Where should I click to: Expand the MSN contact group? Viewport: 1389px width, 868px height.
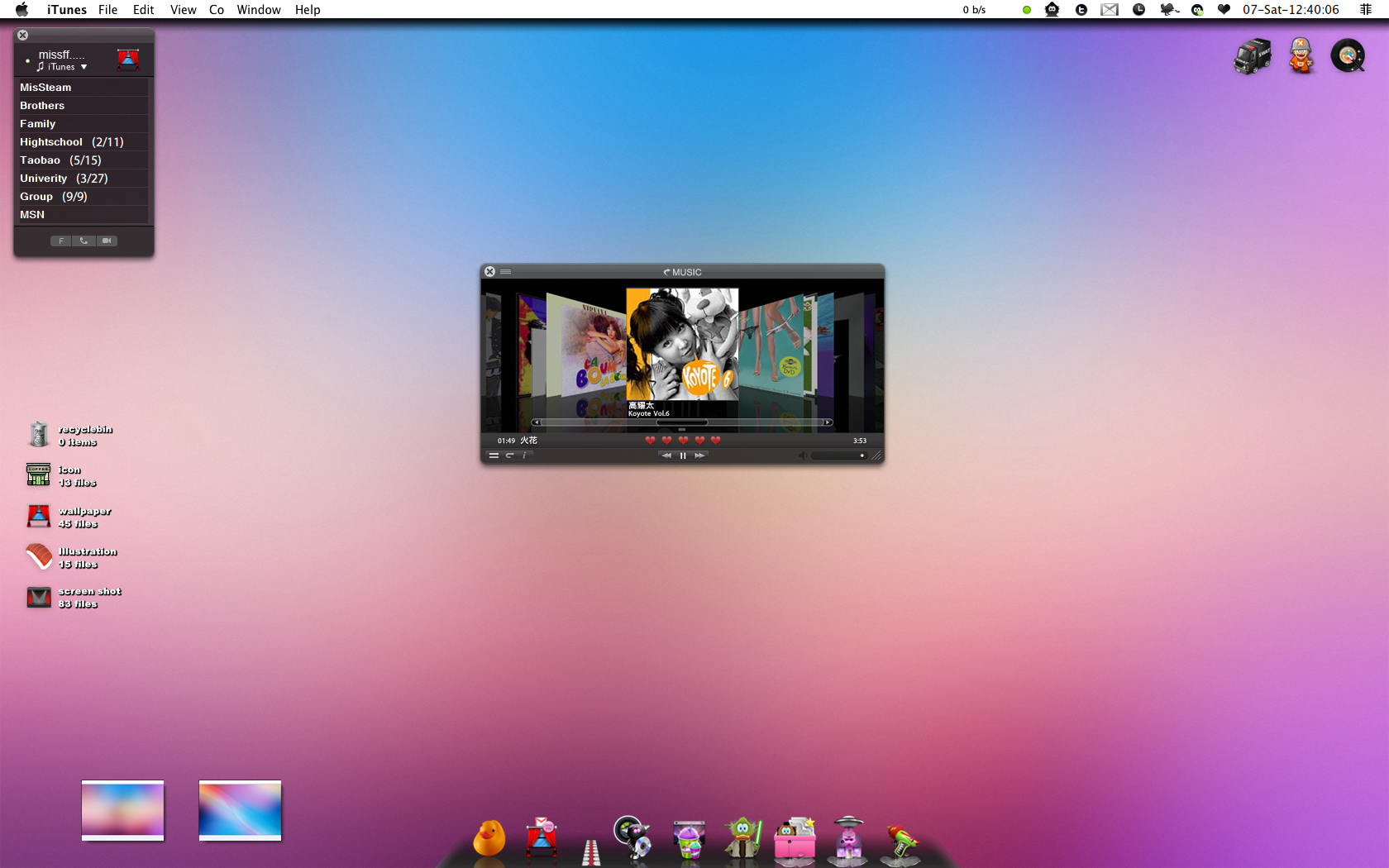pos(82,215)
